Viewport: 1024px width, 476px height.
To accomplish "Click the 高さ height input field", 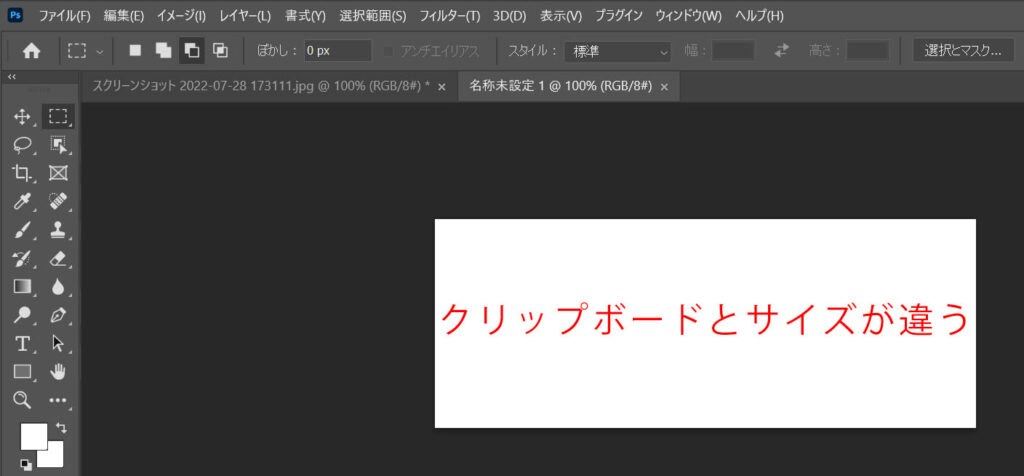I will pos(867,51).
